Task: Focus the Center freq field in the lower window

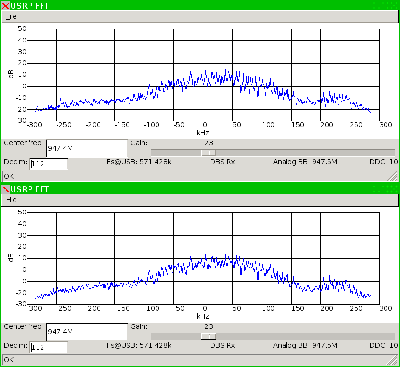Action: pos(87,332)
